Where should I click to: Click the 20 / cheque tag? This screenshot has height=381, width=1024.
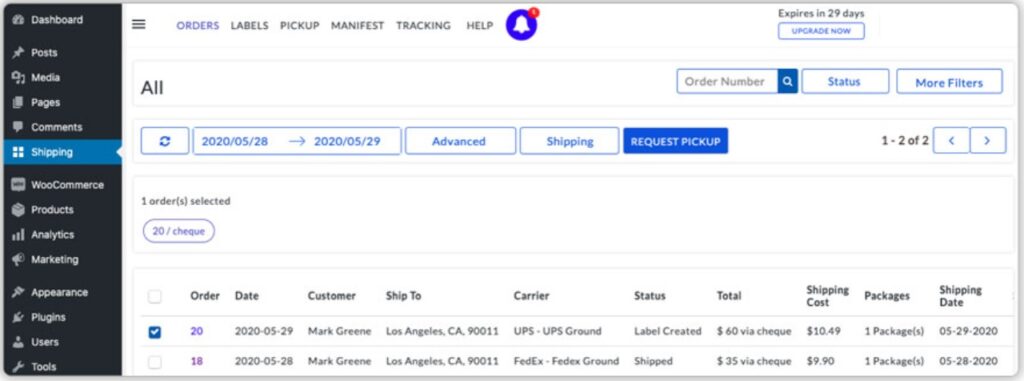click(x=178, y=231)
